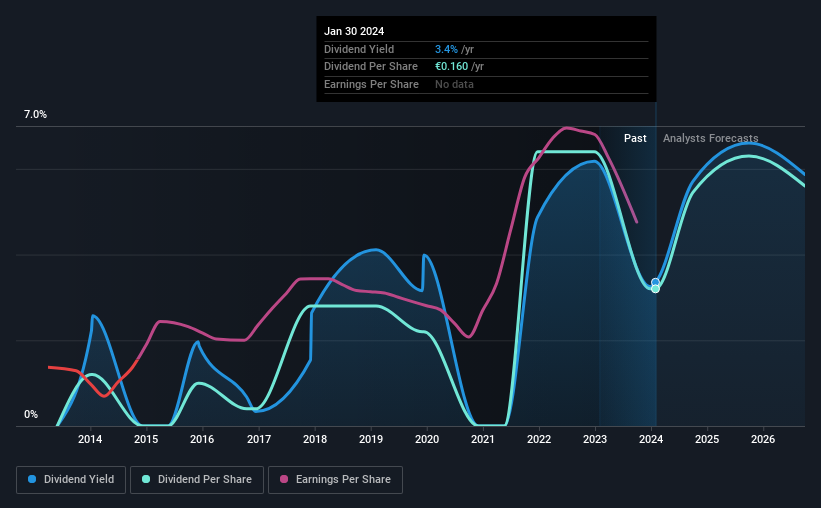The width and height of the screenshot is (821, 508).
Task: Click the 2020 x-axis label
Action: coord(427,439)
